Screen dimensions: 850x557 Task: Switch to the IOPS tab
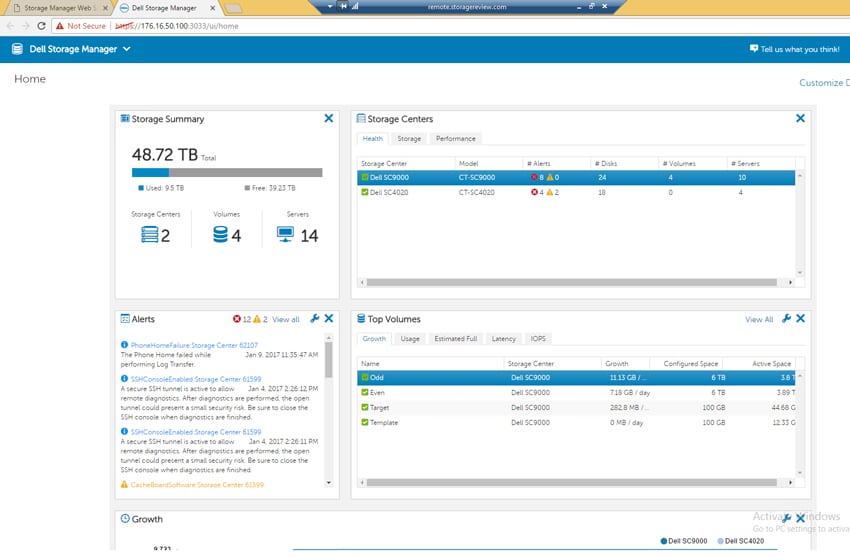(x=538, y=339)
